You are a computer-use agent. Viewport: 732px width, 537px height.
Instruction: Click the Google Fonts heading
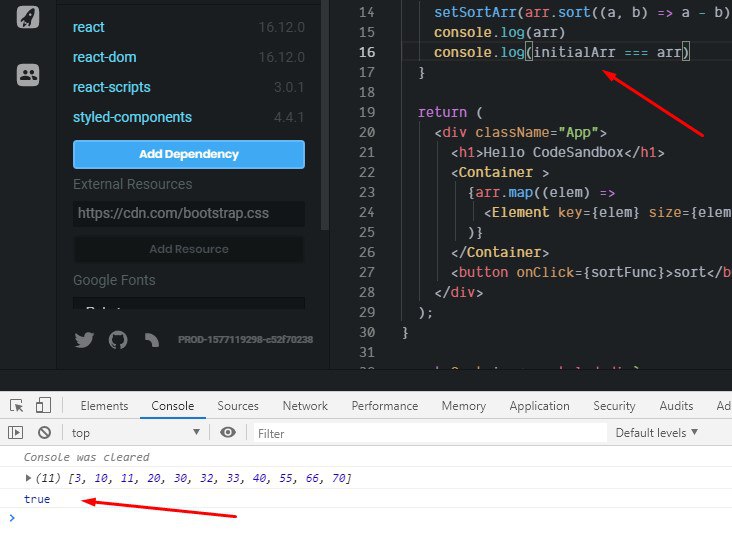coord(114,280)
